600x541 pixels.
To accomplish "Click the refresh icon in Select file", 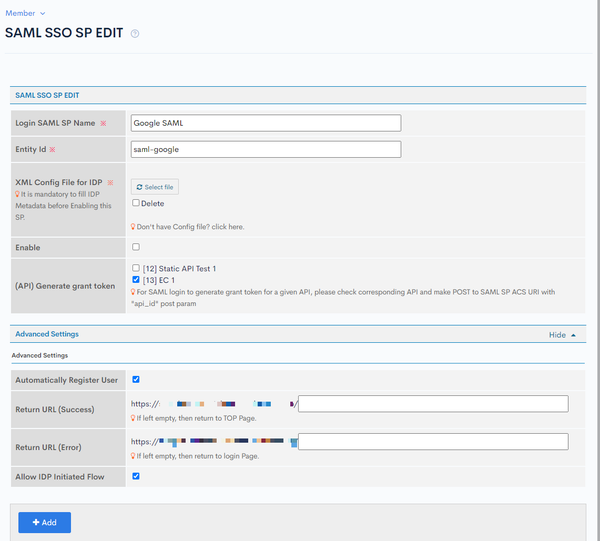I will (139, 187).
